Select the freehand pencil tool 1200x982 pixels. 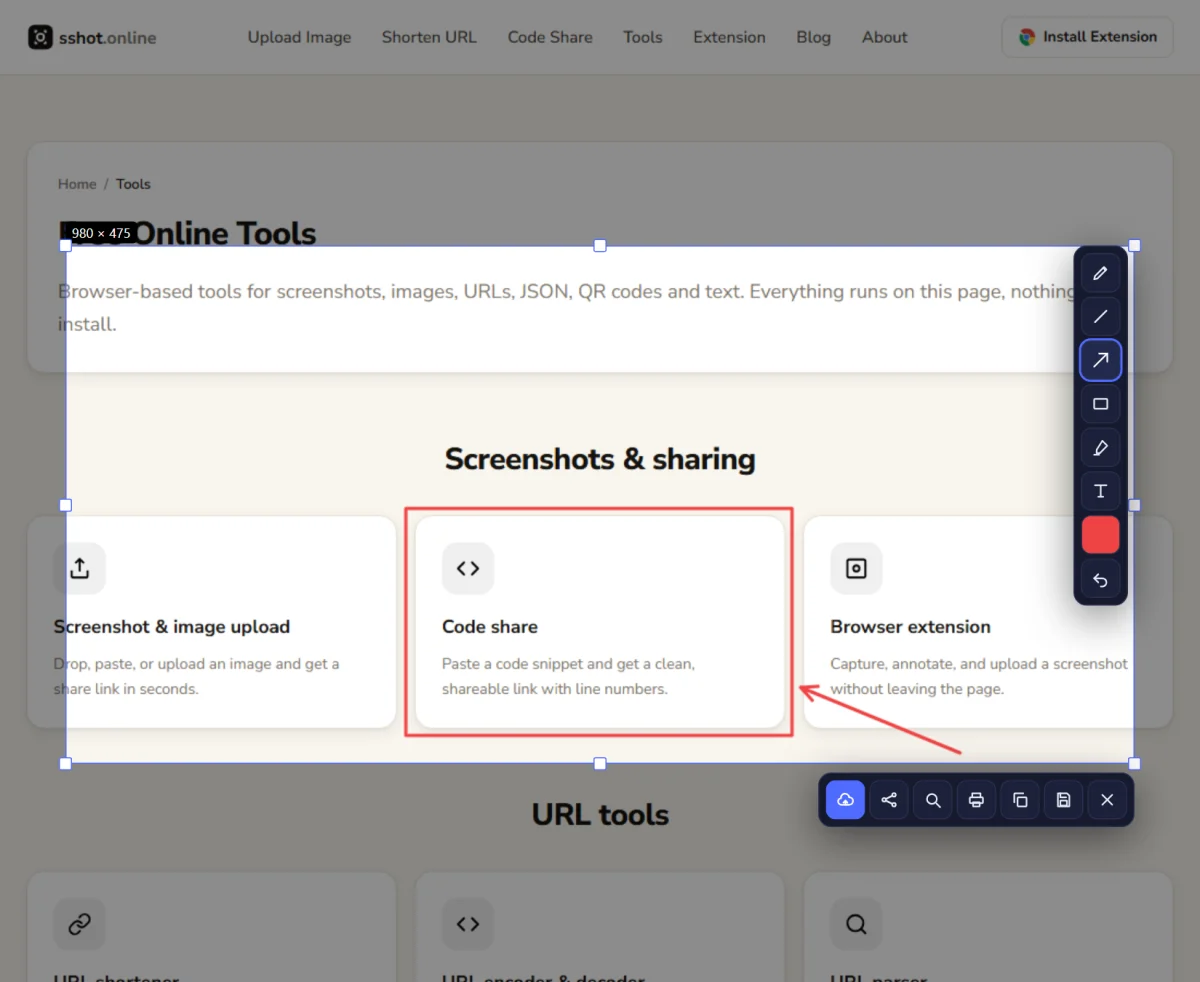(1100, 273)
